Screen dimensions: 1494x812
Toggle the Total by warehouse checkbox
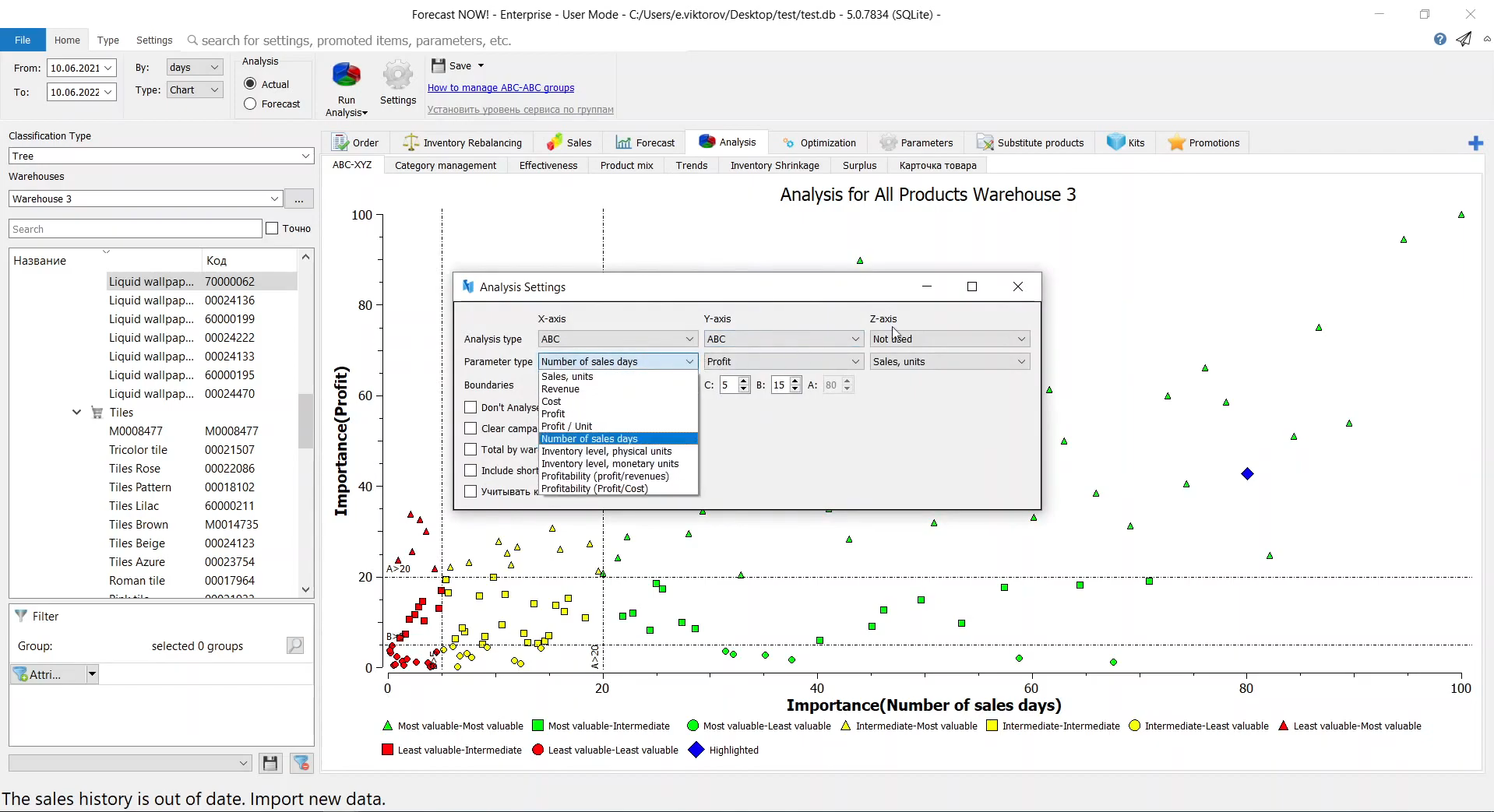pyautogui.click(x=470, y=449)
